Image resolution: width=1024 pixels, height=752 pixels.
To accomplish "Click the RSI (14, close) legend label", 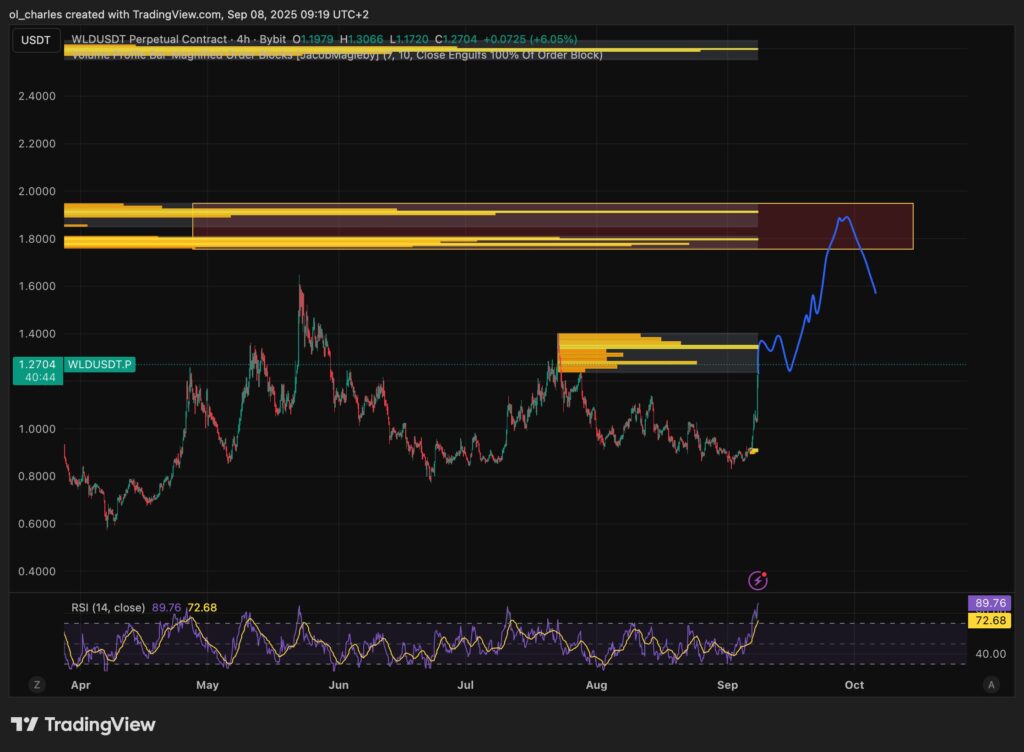I will (x=107, y=607).
